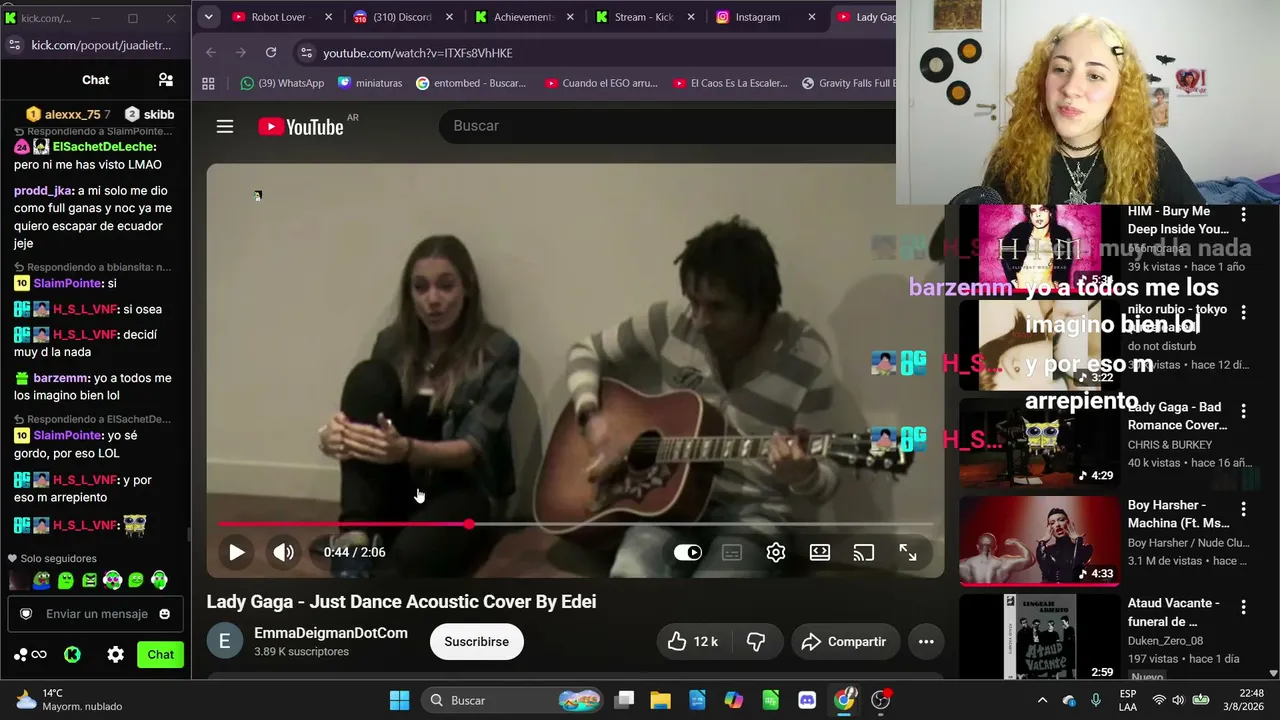Viewport: 1280px width, 720px height.
Task: Open Discord from taskbar
Action: [x=807, y=700]
